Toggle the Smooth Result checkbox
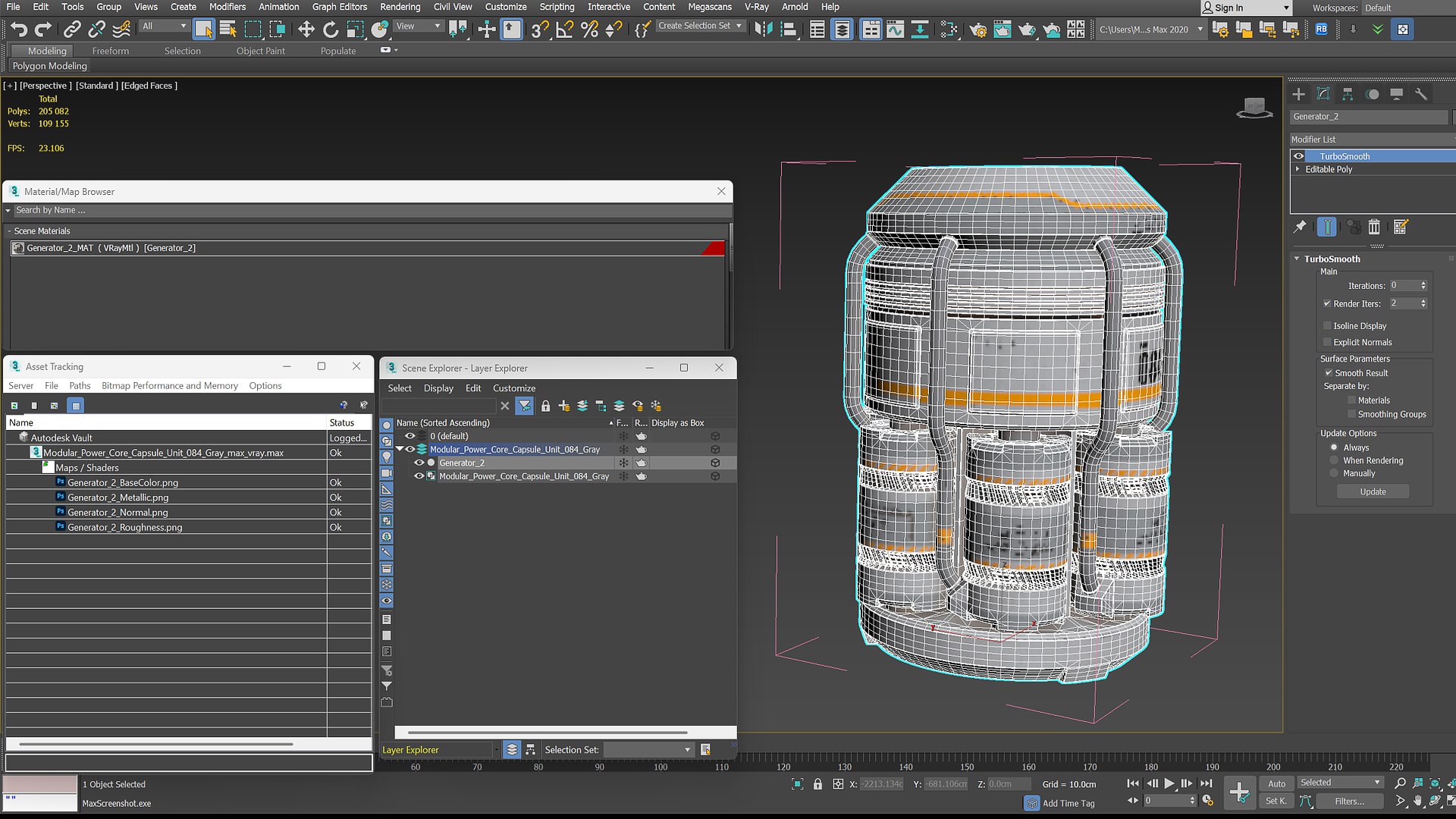The width and height of the screenshot is (1456, 819). click(1329, 373)
